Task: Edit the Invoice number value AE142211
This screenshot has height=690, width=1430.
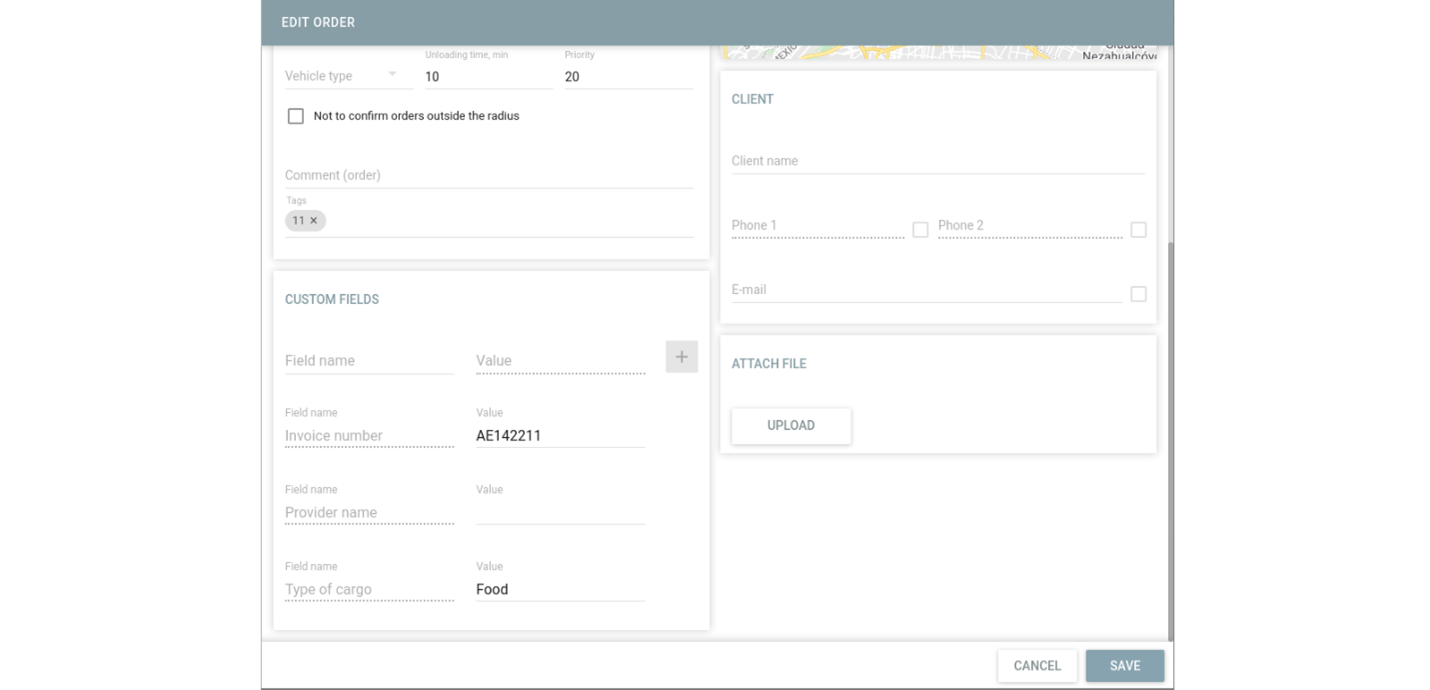Action: point(559,436)
